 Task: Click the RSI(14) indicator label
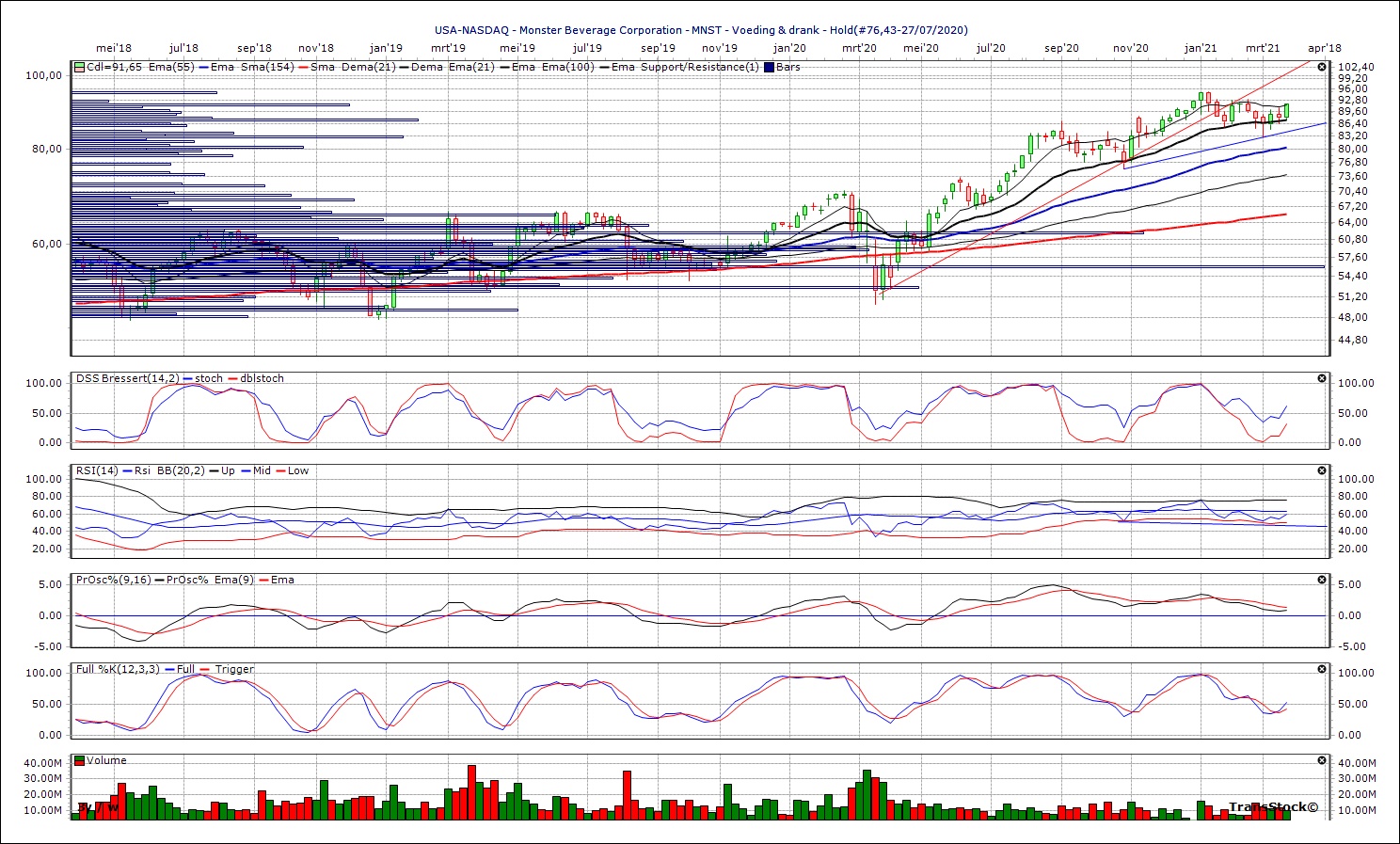(98, 470)
